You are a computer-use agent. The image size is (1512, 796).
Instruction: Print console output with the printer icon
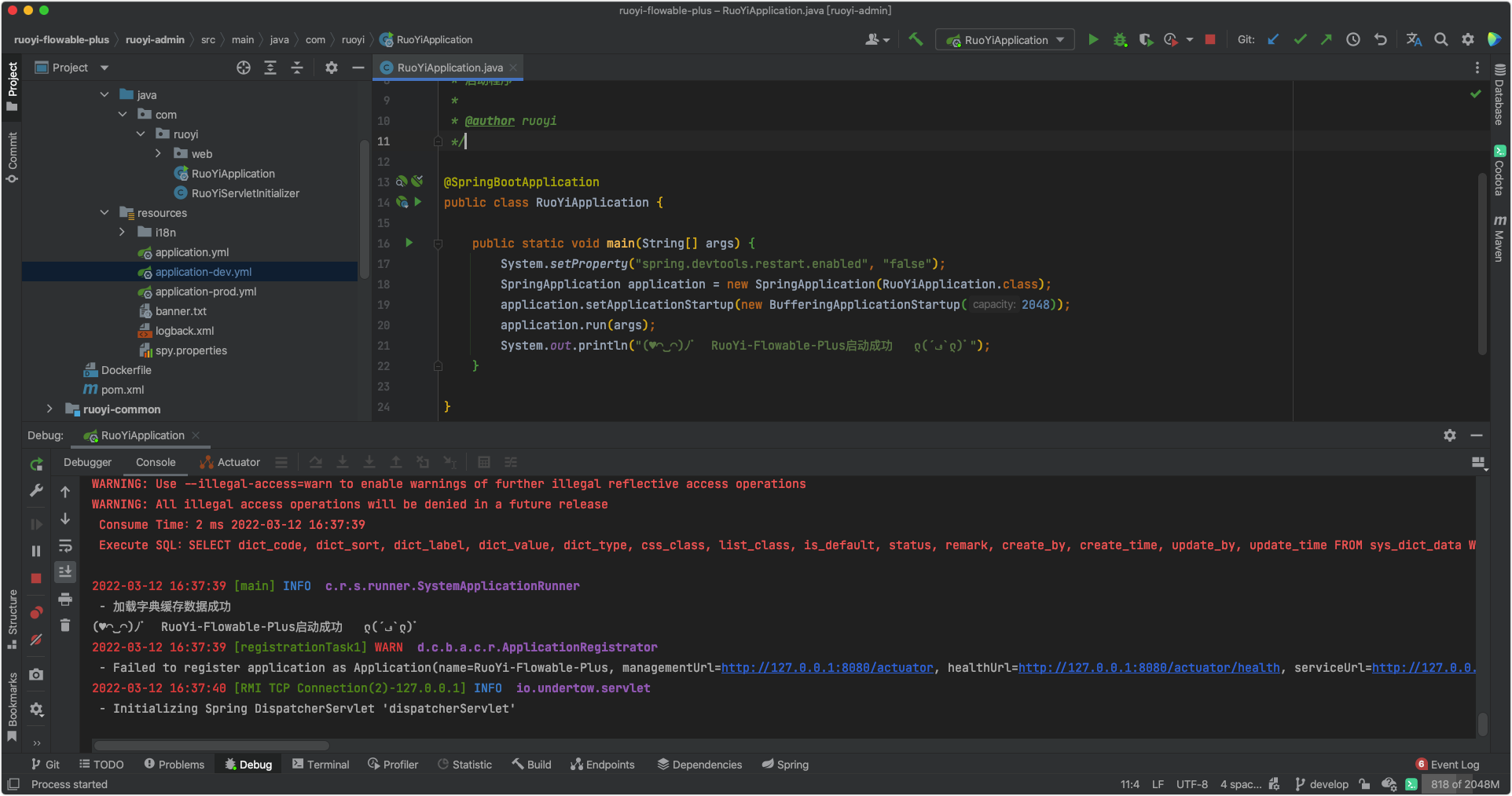click(65, 599)
